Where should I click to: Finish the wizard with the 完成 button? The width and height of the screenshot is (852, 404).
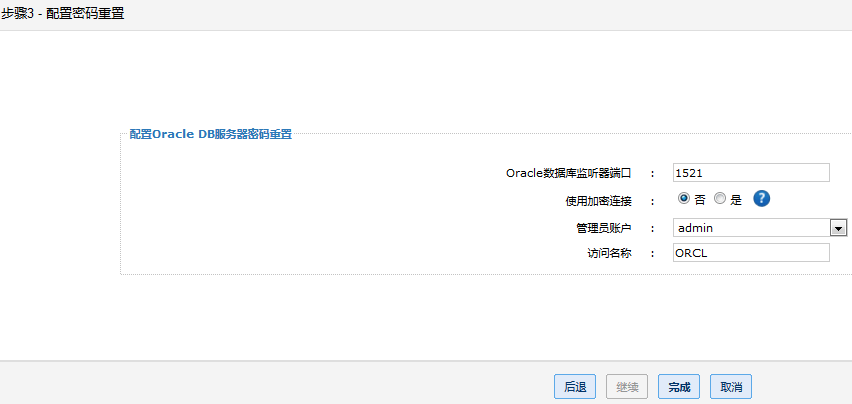679,387
